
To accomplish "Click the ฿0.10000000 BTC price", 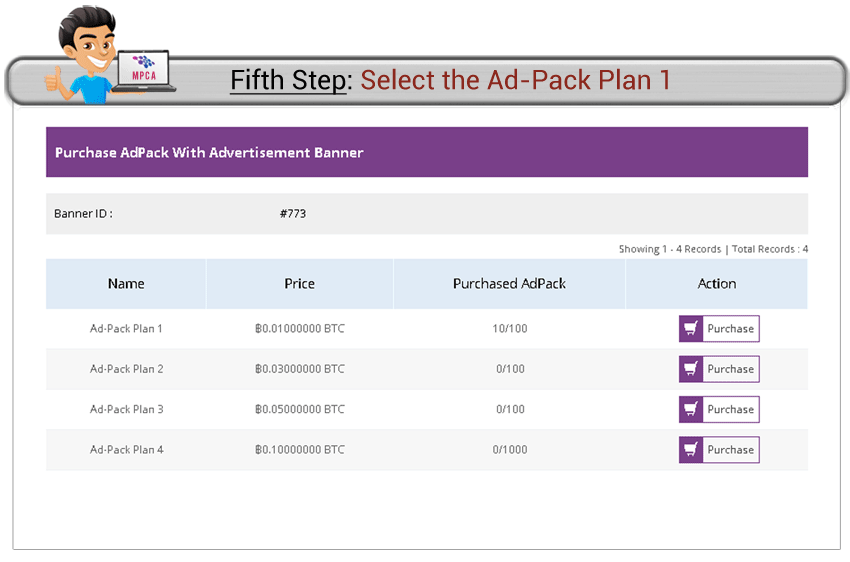I will 300,450.
